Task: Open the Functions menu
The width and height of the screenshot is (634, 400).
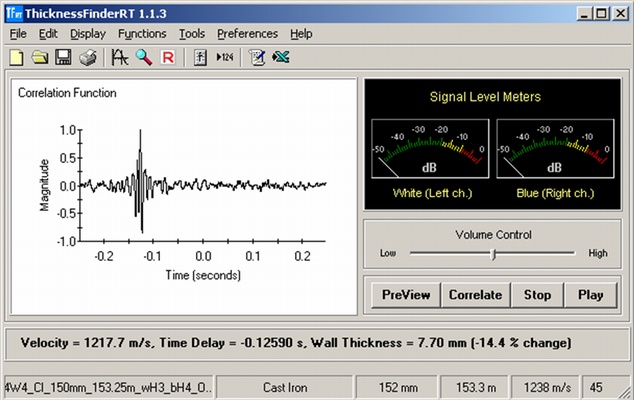Action: (x=142, y=33)
